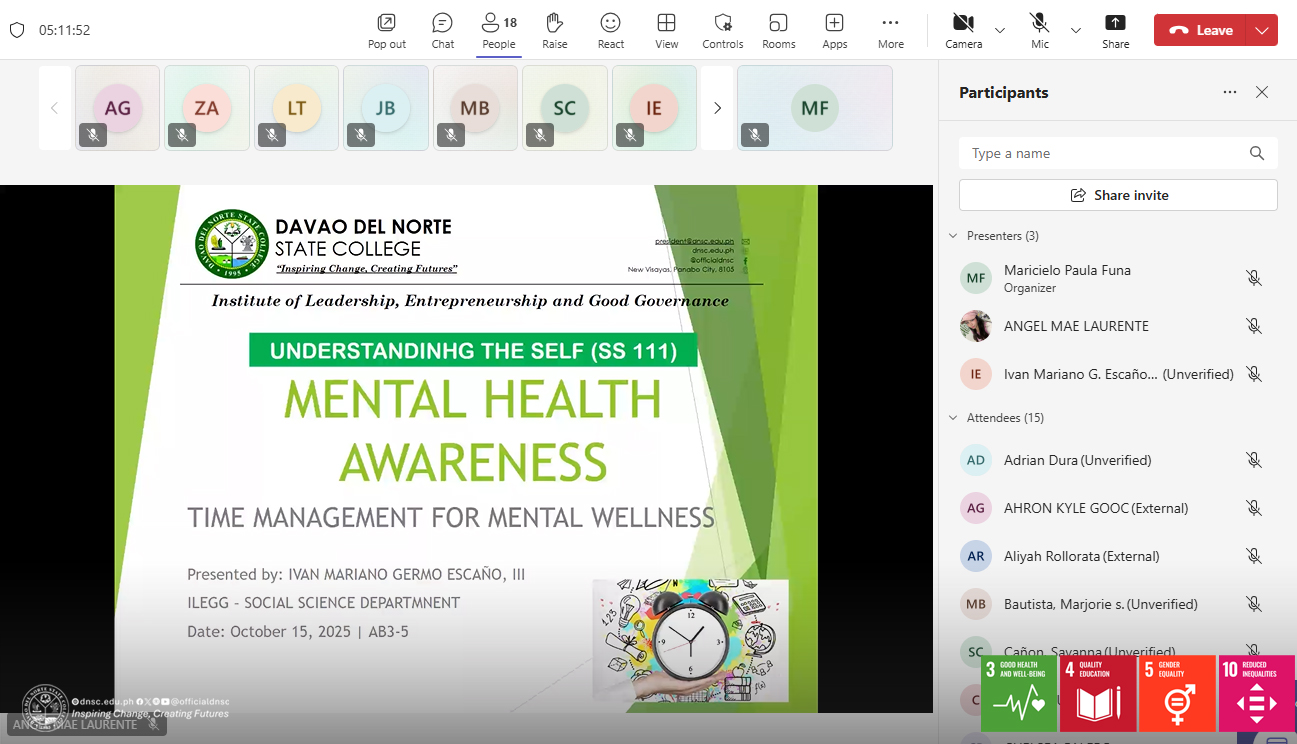This screenshot has height=744, width=1297.
Task: Open the Chat panel
Action: pyautogui.click(x=442, y=30)
